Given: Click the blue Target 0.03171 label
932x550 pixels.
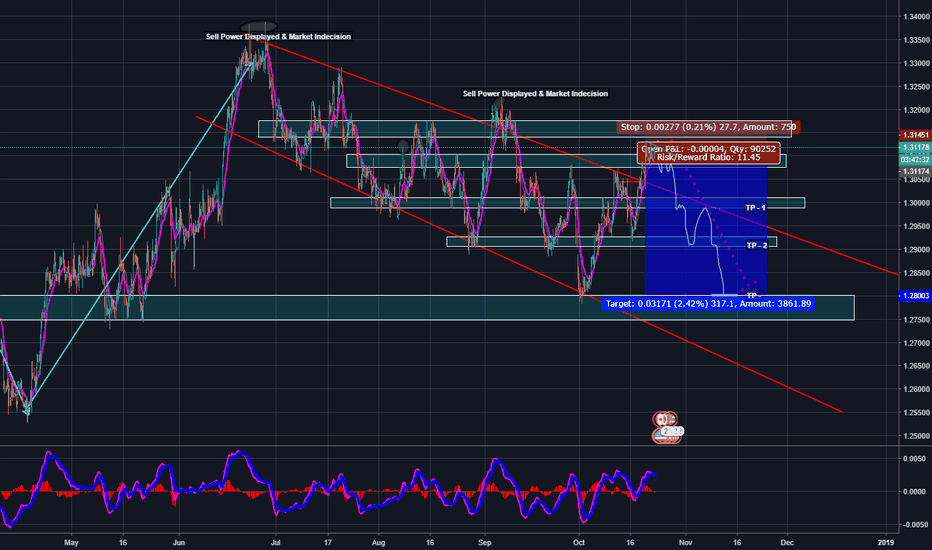Looking at the screenshot, I should [x=708, y=304].
